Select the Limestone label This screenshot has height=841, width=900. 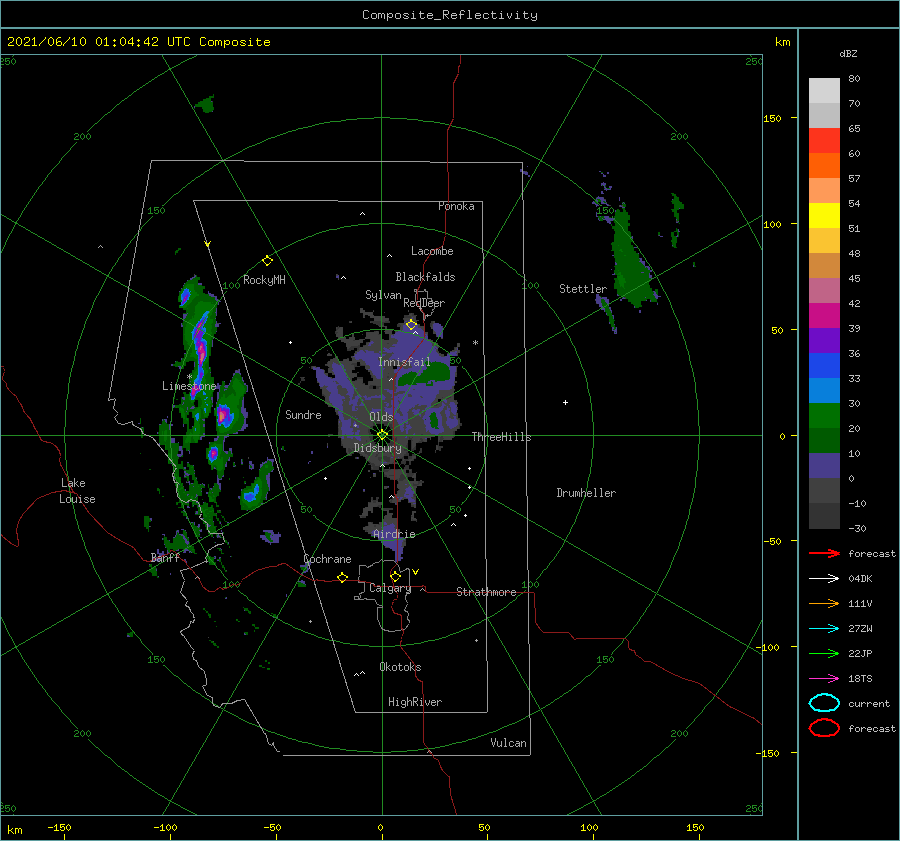(x=189, y=386)
